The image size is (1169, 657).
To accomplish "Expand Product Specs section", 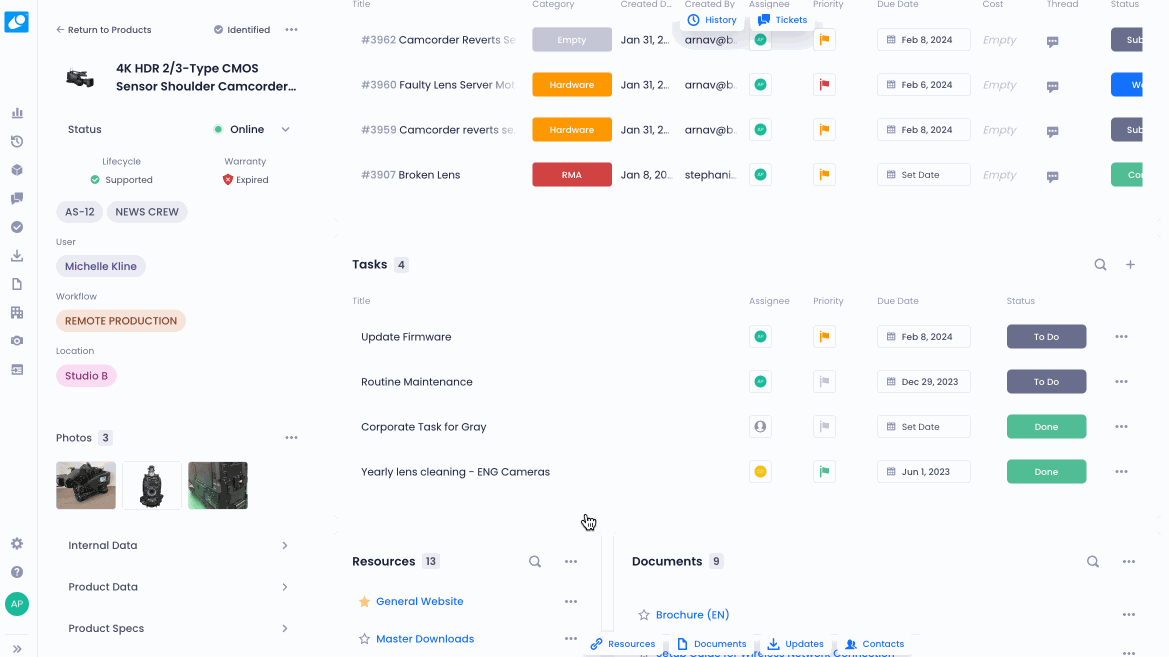I will pos(177,629).
